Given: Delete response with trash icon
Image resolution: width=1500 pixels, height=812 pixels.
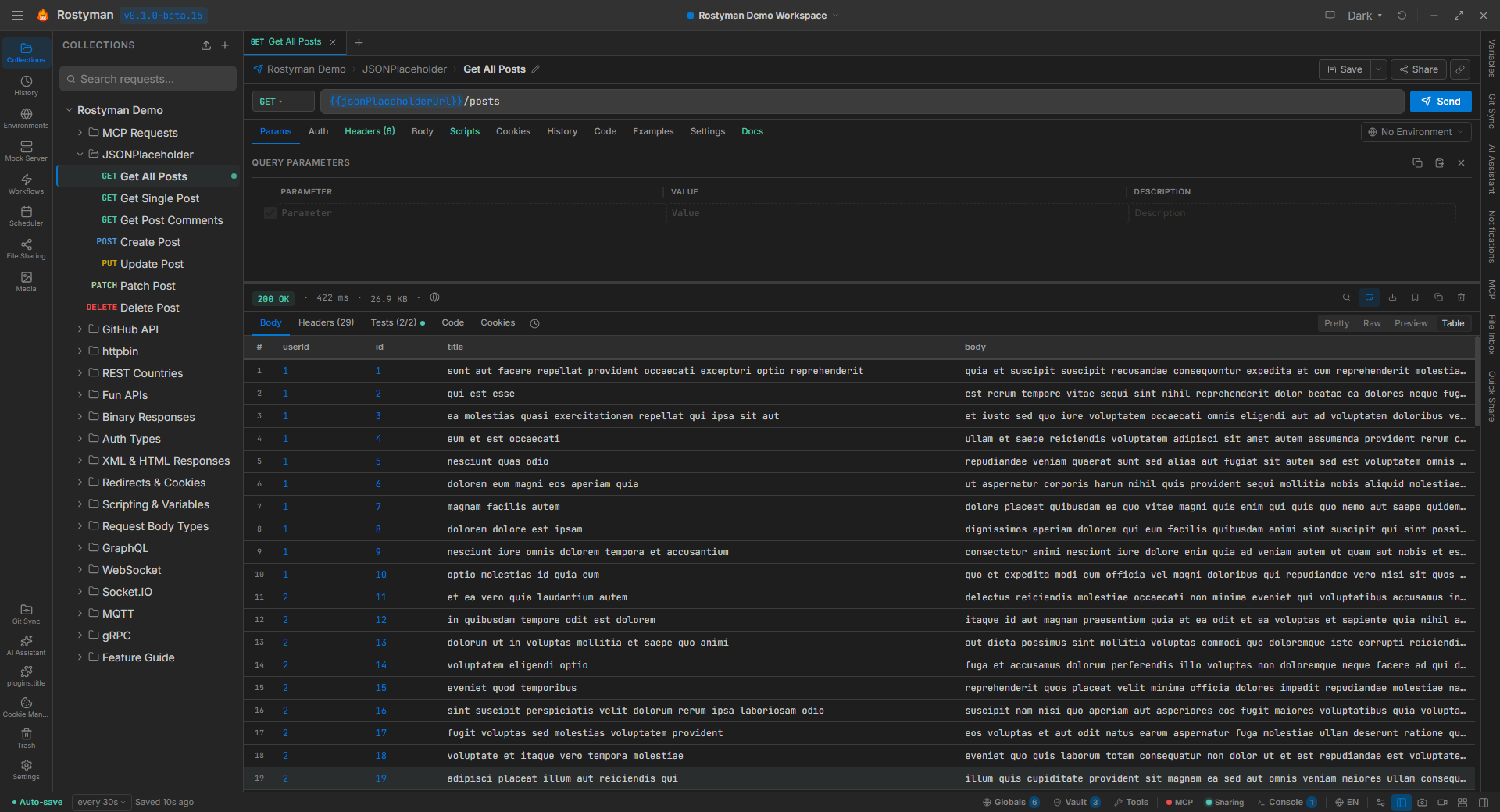Looking at the screenshot, I should tap(1461, 297).
